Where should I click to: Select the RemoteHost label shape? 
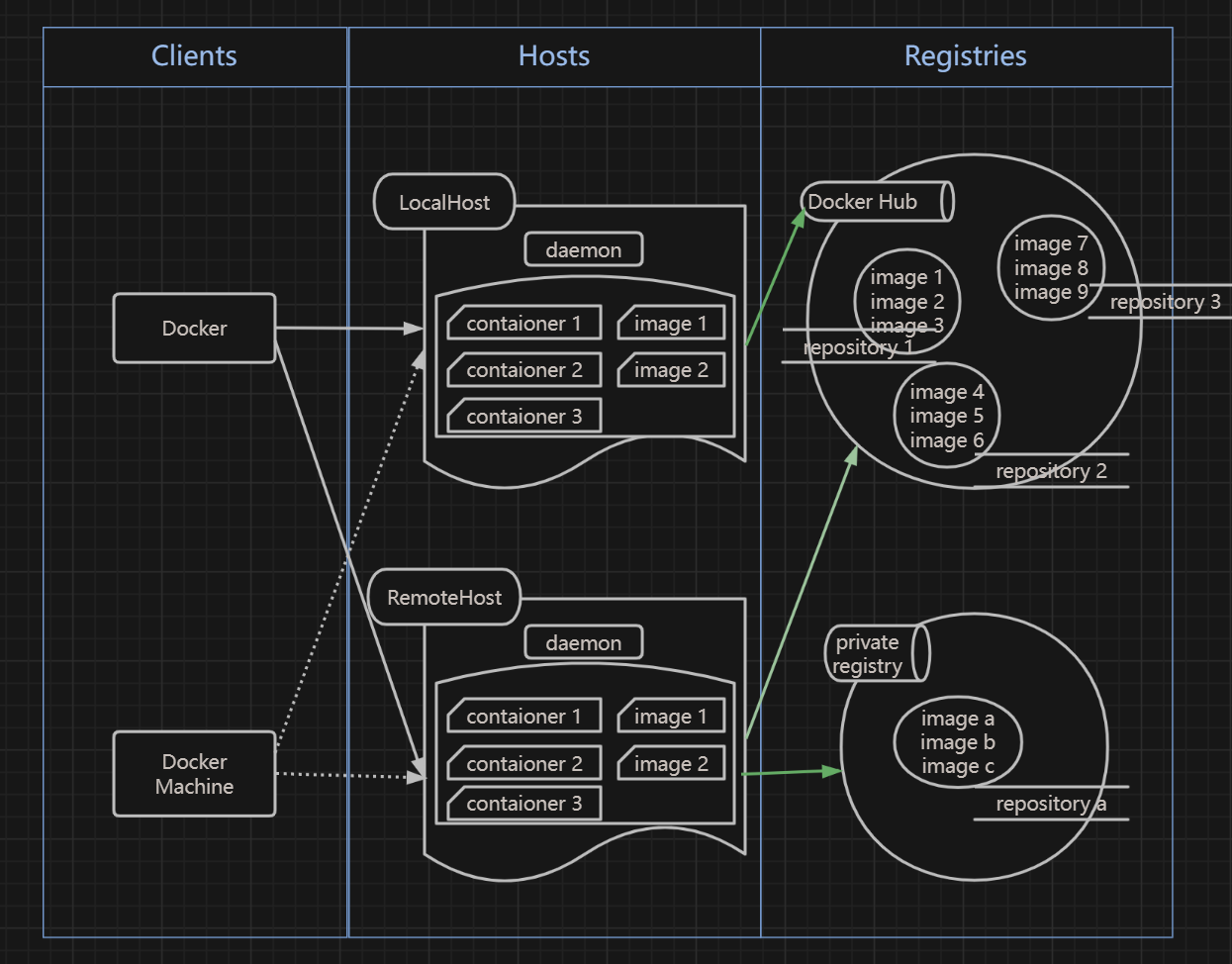coord(444,597)
